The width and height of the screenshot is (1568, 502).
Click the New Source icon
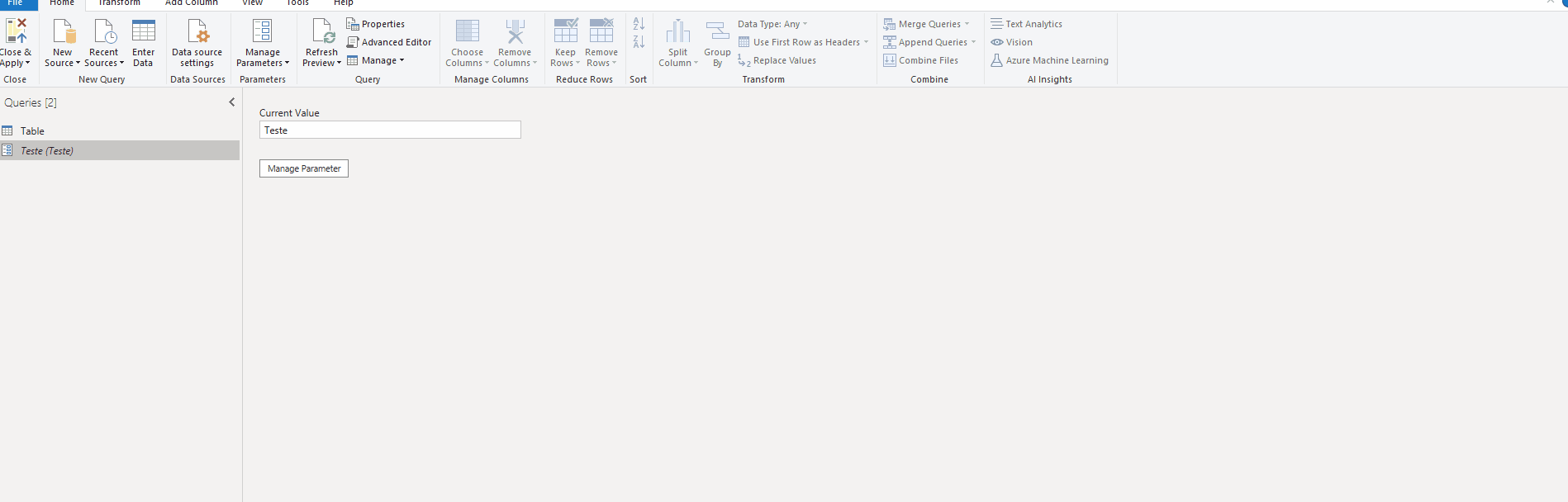(63, 31)
